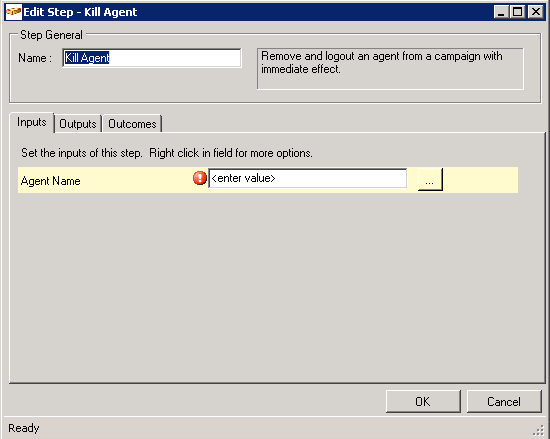Click the Step General group label
550x439 pixels.
(x=51, y=35)
